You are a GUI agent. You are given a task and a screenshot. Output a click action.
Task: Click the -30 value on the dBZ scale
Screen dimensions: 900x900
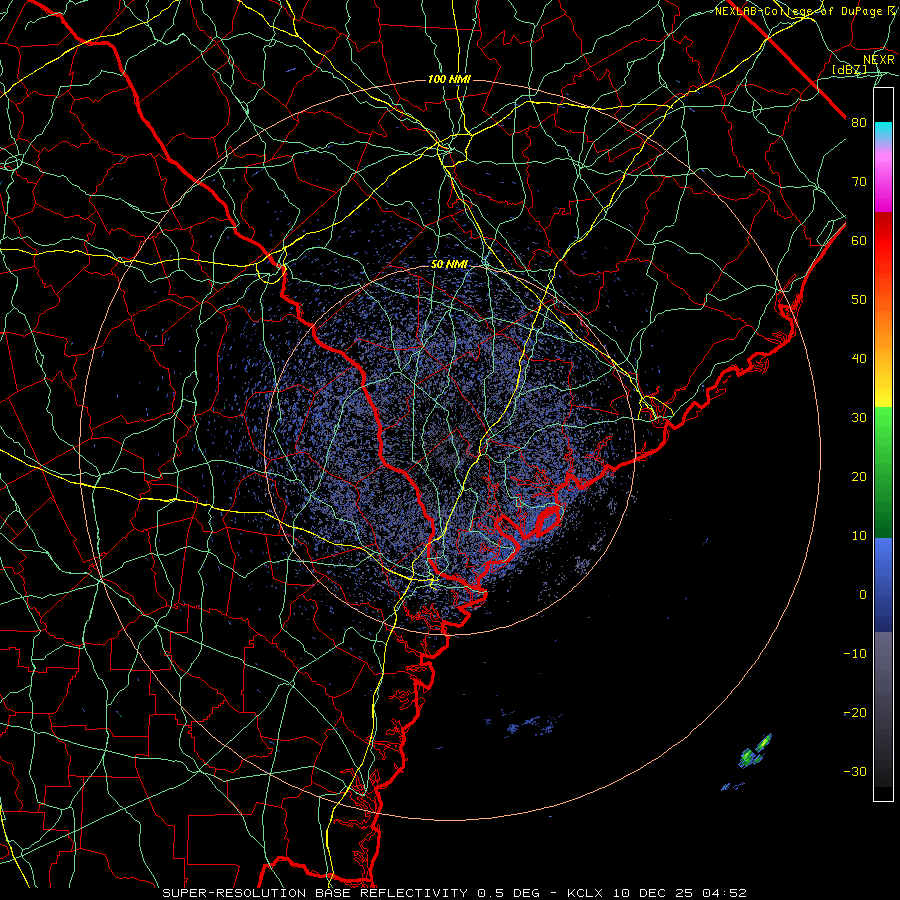[x=855, y=772]
